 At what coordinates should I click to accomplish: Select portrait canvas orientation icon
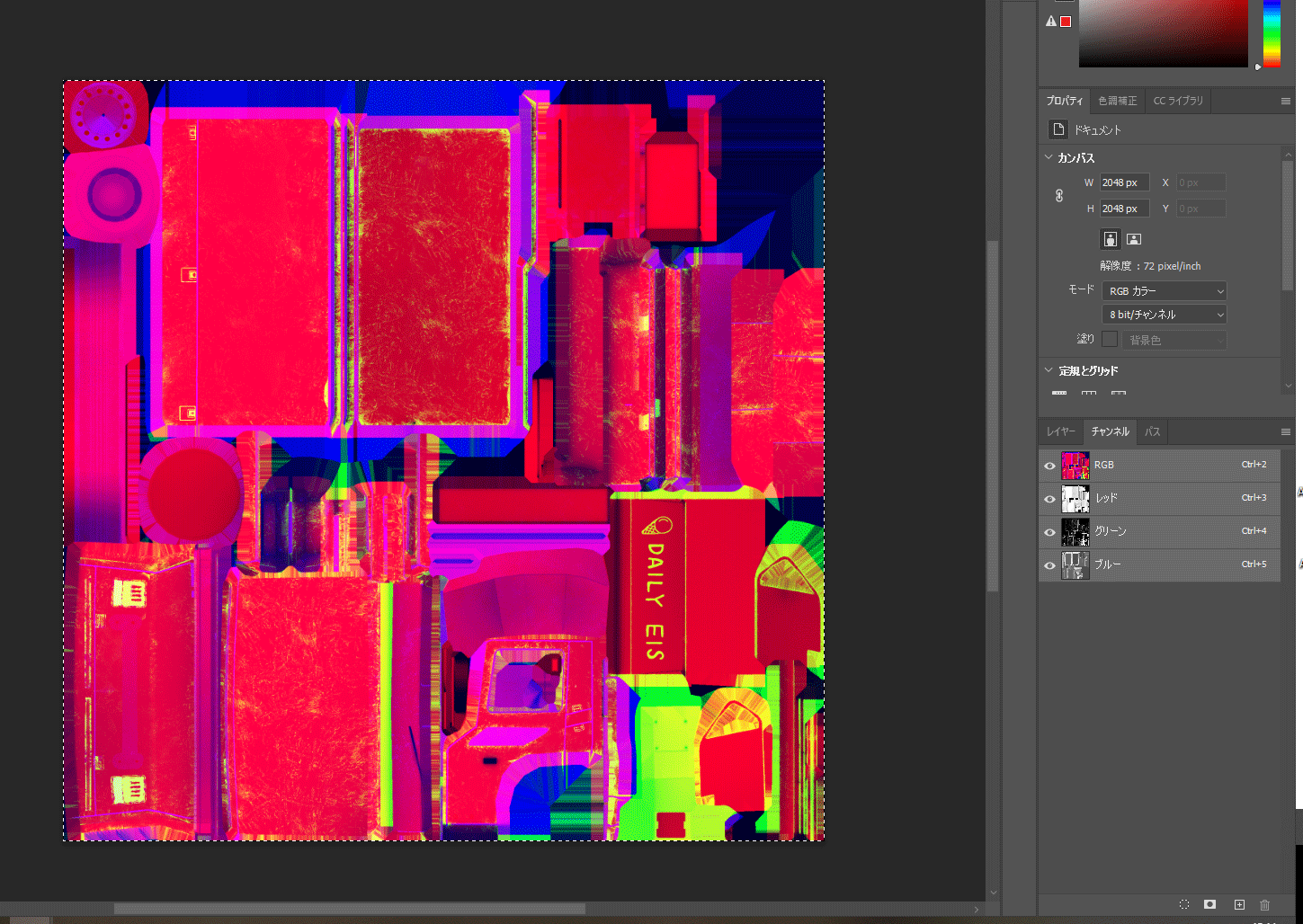point(1111,239)
